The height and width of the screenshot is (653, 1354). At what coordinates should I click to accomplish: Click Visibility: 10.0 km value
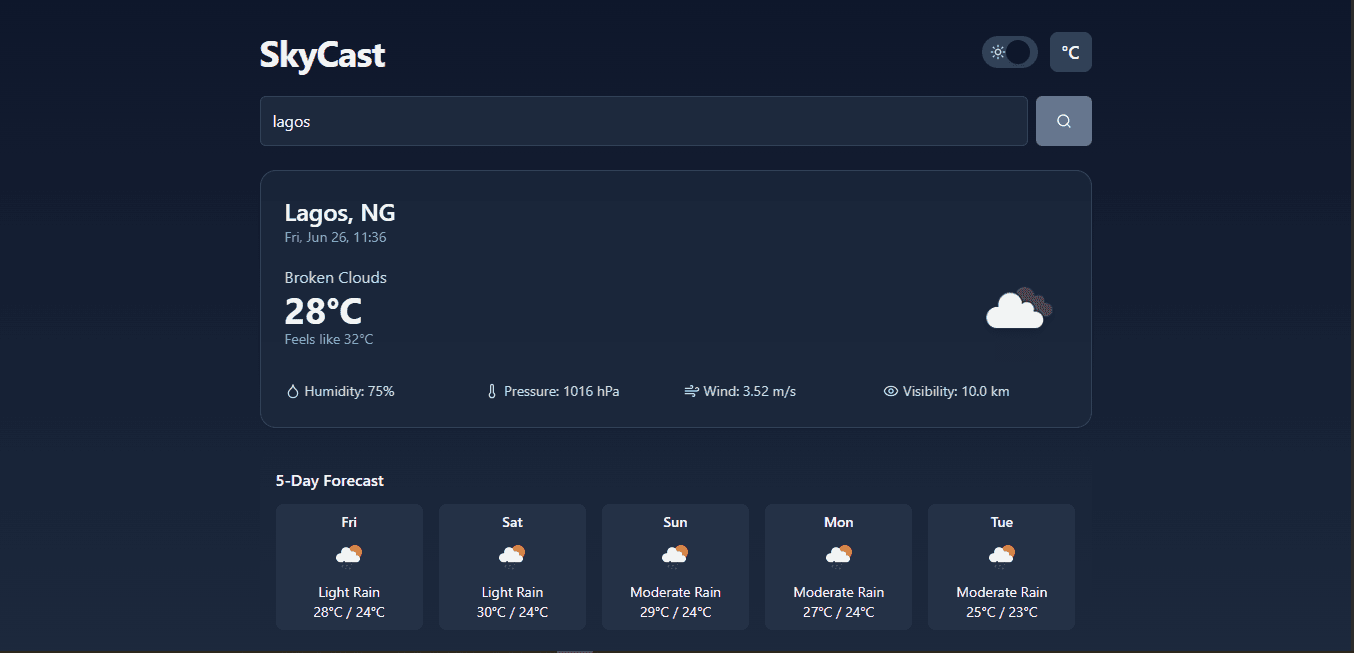[x=956, y=392]
